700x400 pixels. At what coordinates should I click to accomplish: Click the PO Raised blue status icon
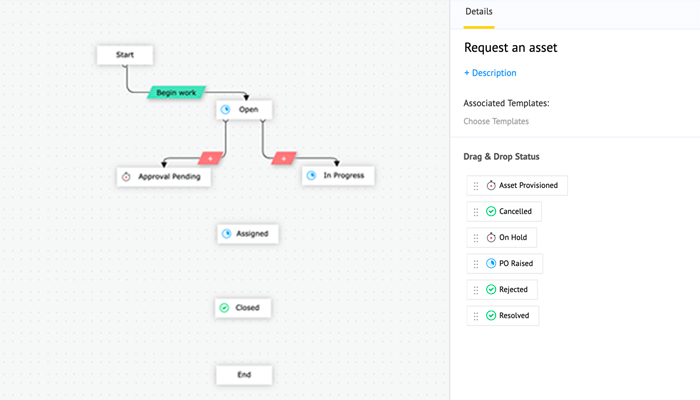[491, 264]
